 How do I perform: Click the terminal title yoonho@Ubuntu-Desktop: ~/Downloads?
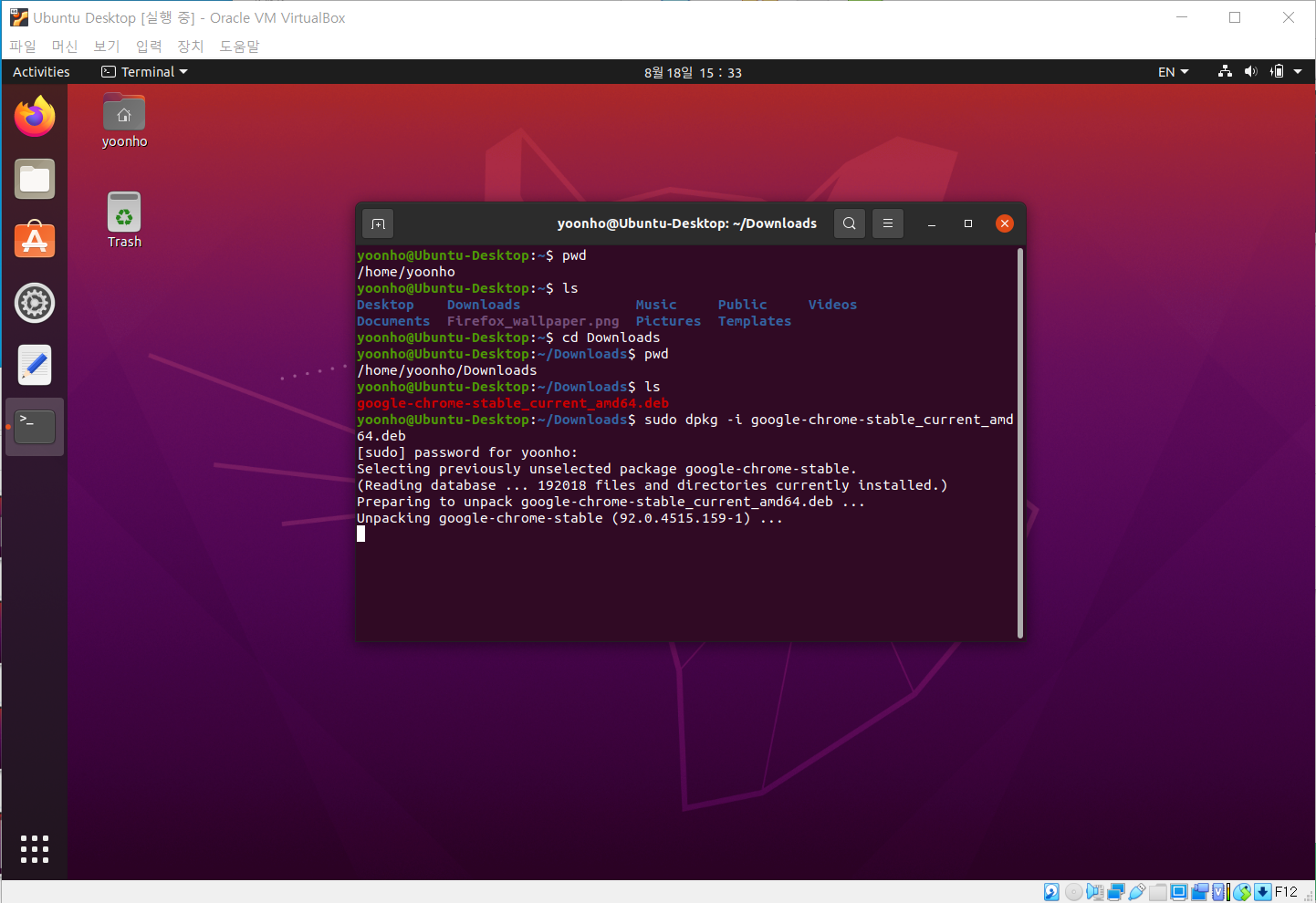coord(687,223)
